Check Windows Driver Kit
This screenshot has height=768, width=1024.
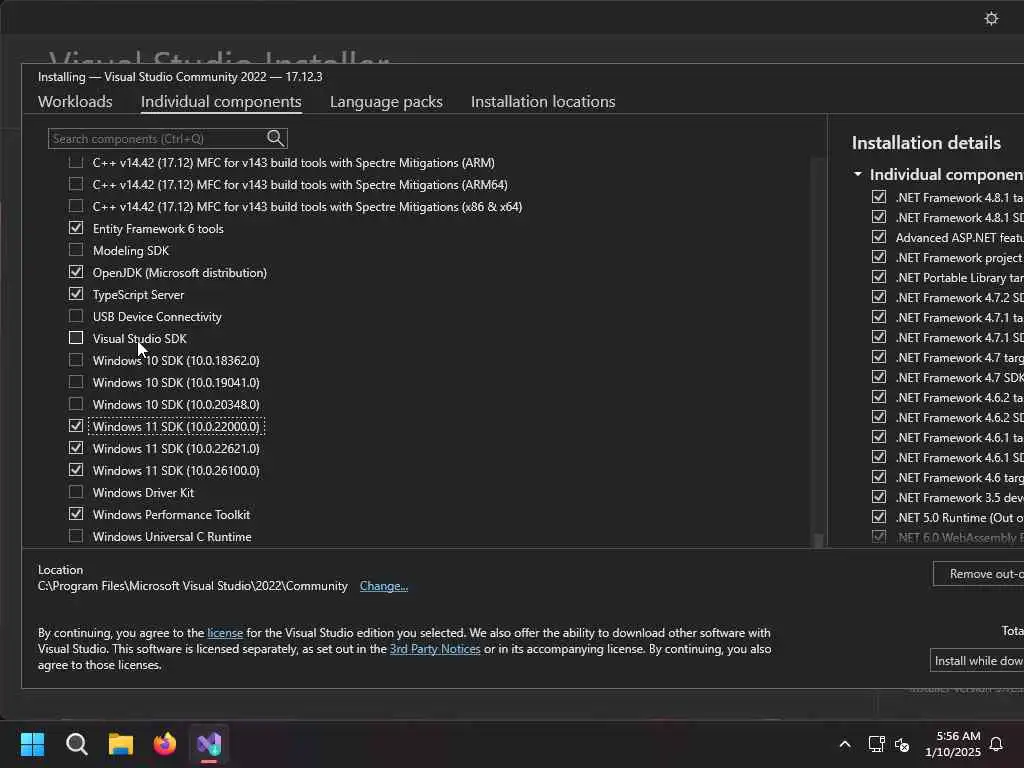(x=76, y=492)
